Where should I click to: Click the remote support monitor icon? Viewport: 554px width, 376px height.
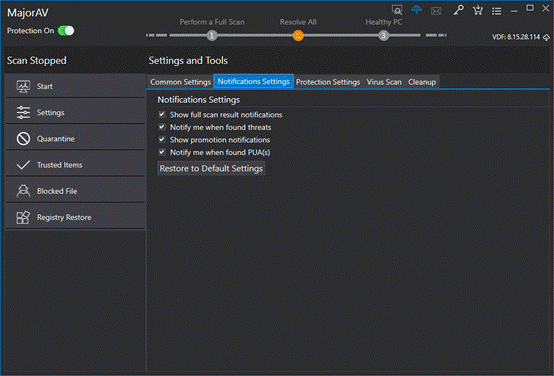(397, 10)
